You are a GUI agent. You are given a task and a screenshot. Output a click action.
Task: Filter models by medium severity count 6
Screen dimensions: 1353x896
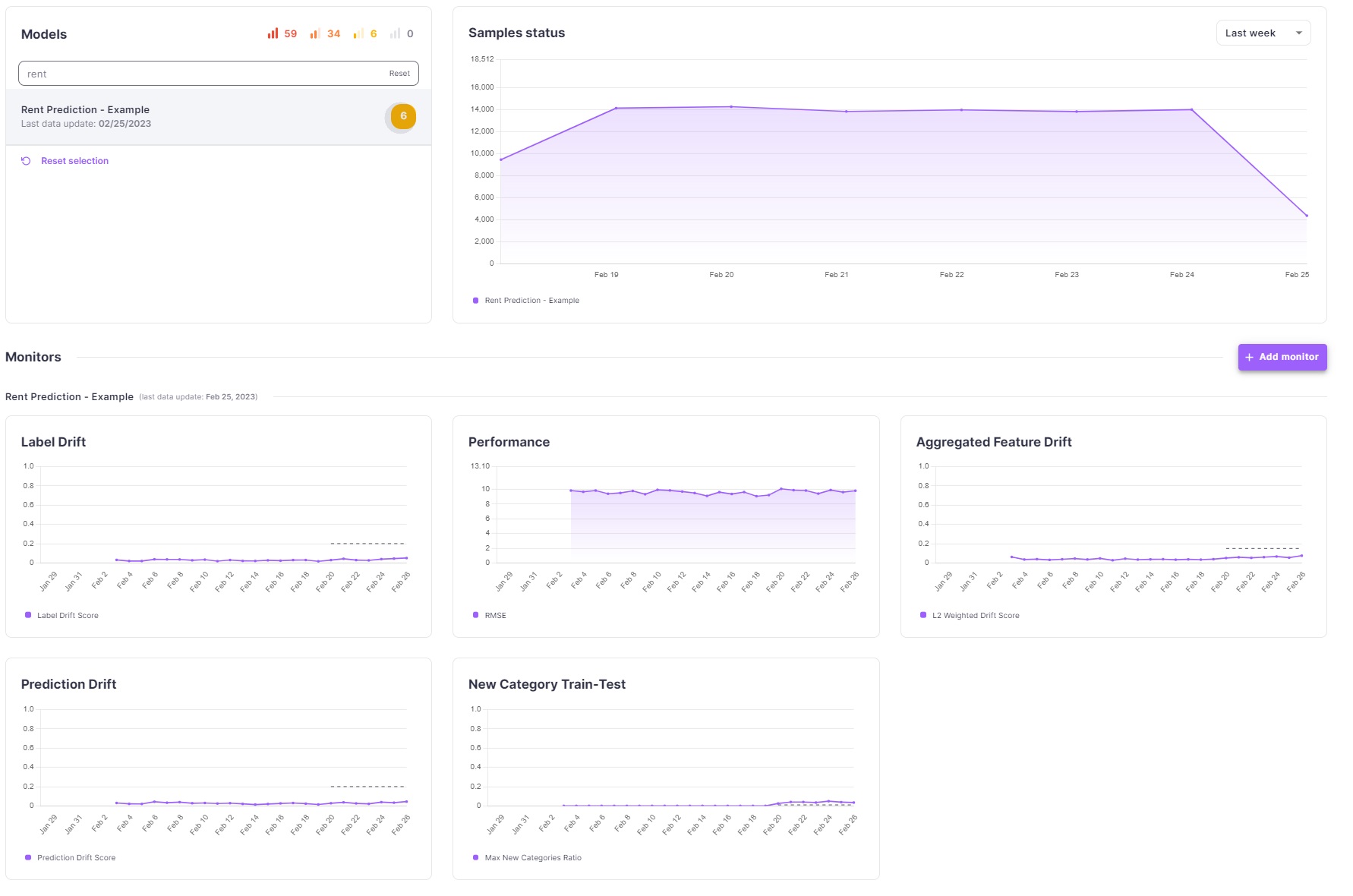(x=365, y=33)
